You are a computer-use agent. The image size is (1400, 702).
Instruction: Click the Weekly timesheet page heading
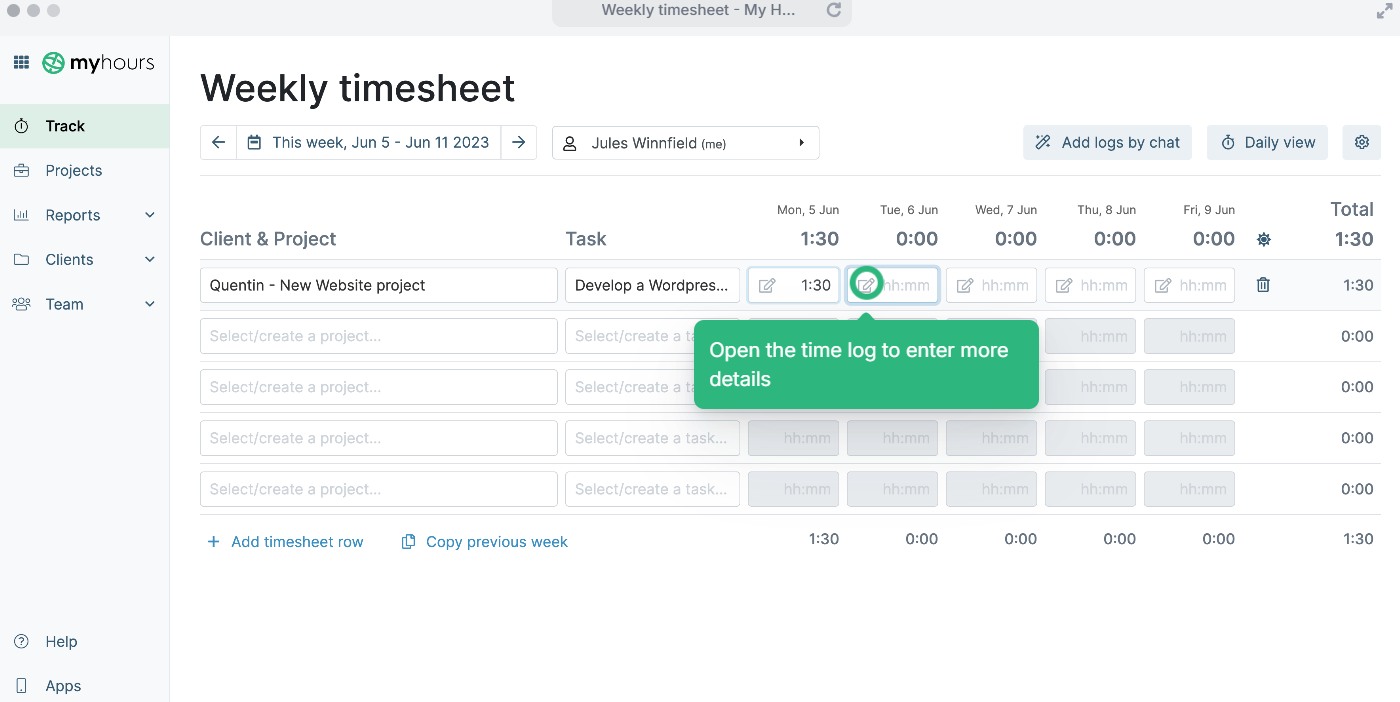tap(358, 89)
